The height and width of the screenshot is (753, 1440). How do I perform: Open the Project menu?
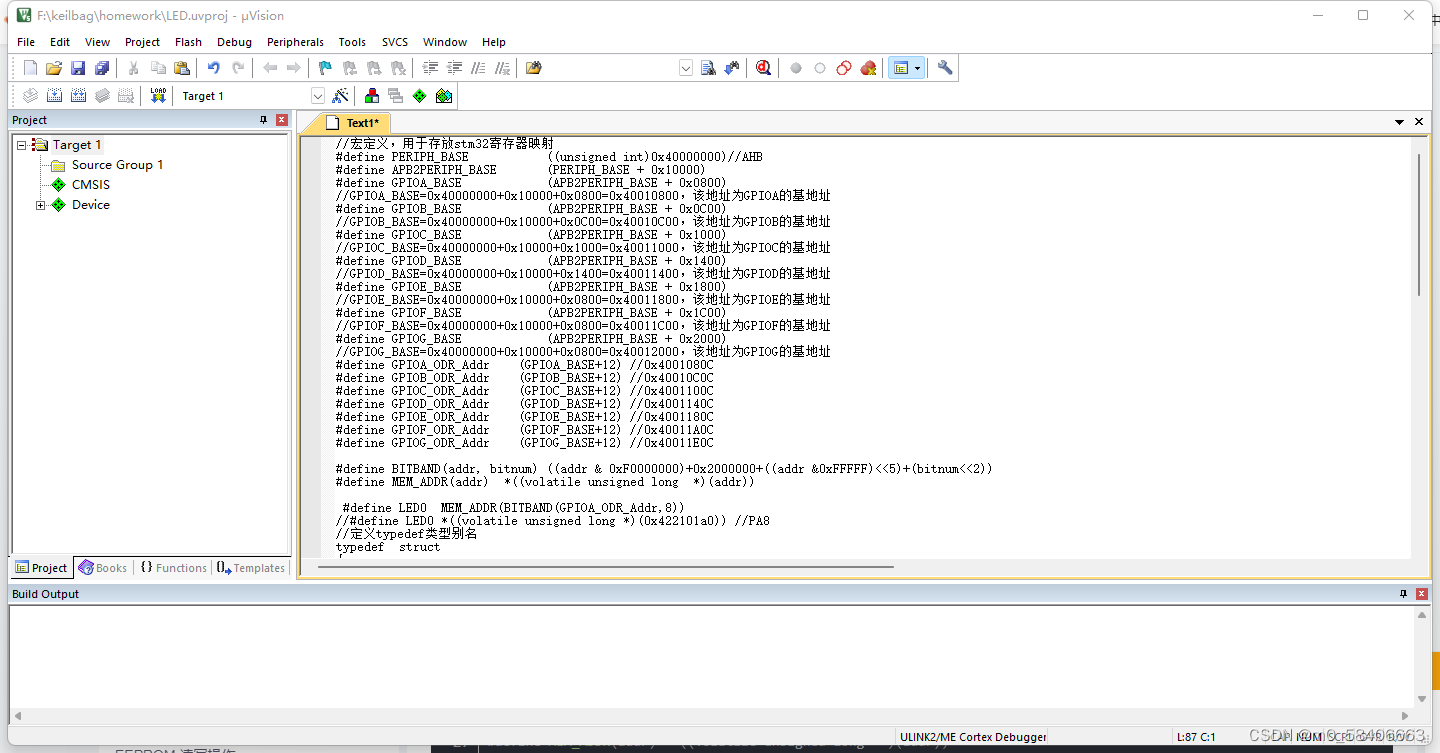pos(142,42)
